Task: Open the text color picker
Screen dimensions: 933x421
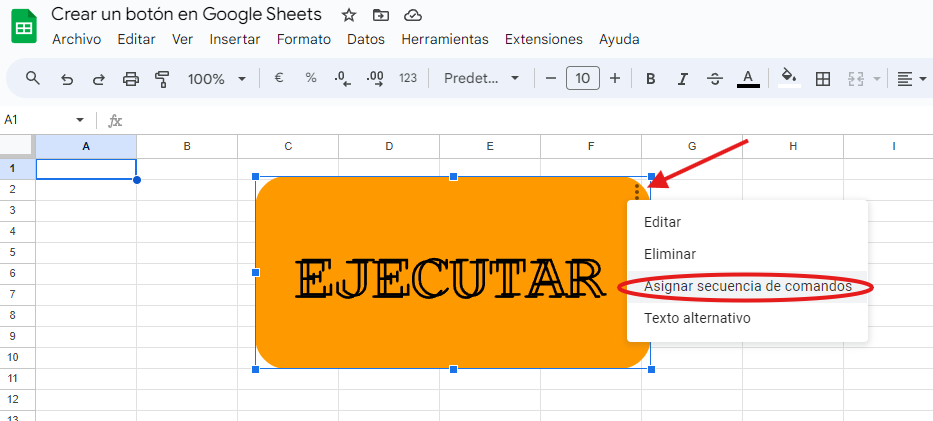Action: pyautogui.click(x=749, y=78)
